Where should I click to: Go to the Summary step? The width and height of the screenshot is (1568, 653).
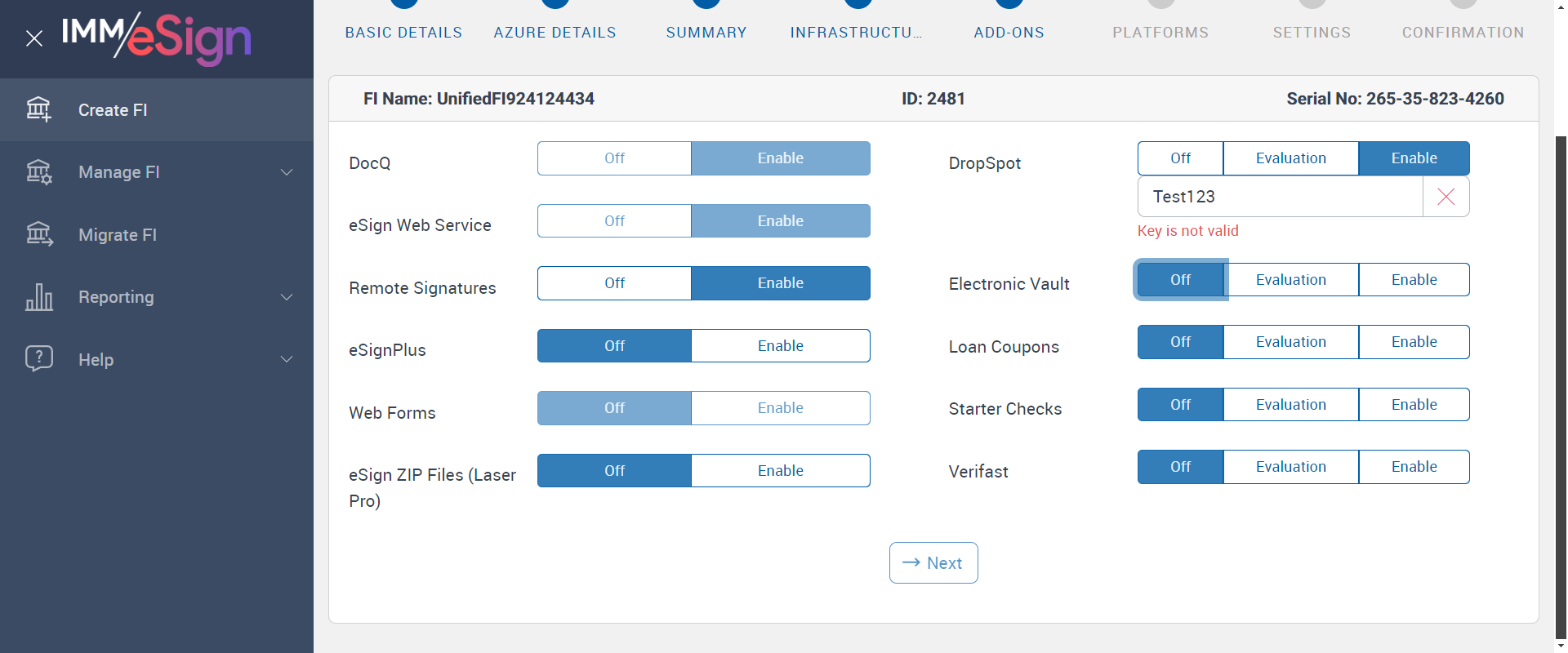pos(706,33)
